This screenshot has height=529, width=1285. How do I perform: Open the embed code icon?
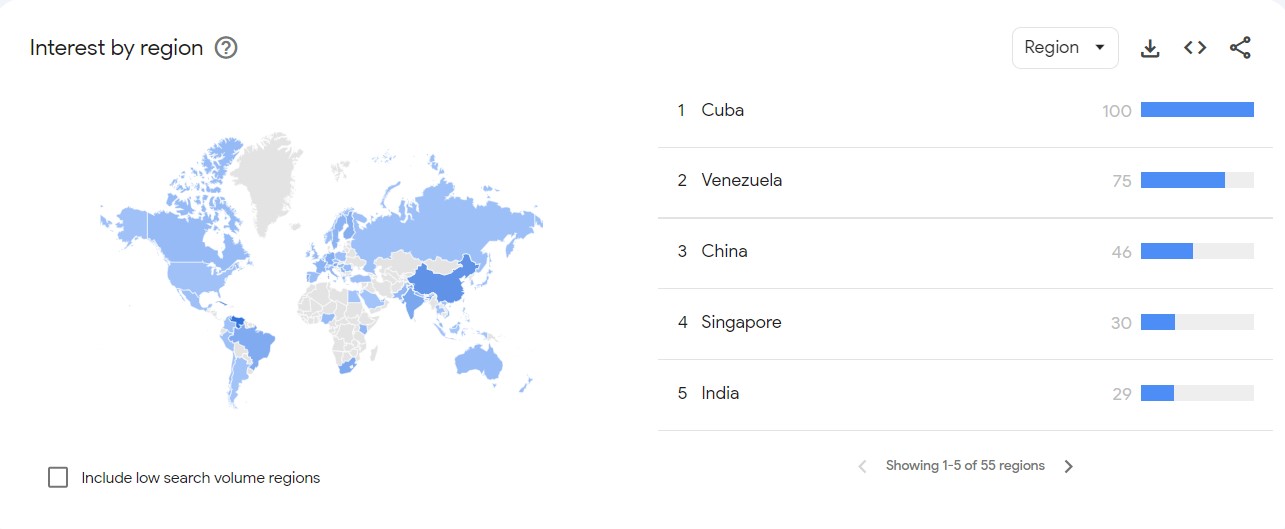pos(1195,48)
